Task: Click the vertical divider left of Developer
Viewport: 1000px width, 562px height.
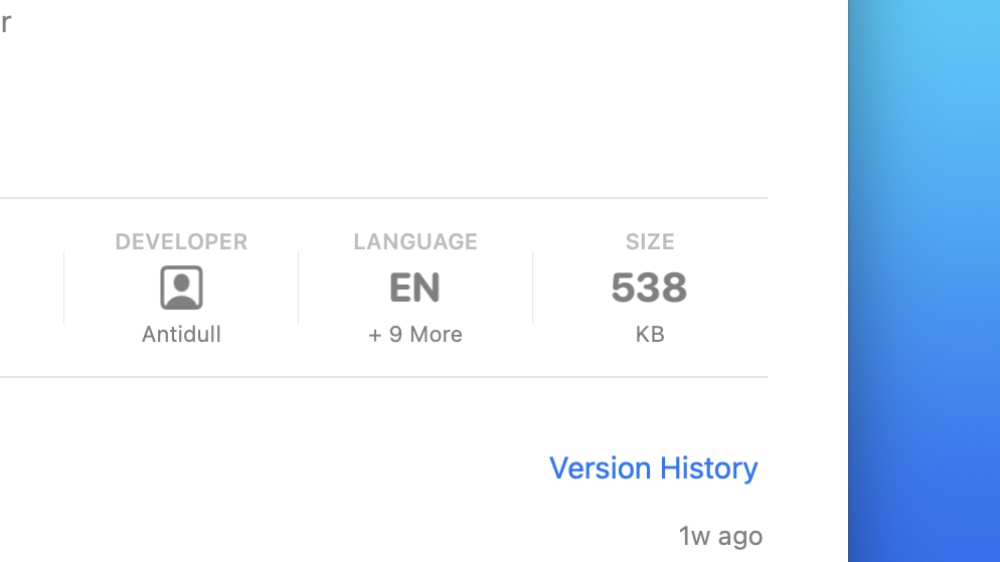Action: (x=64, y=288)
